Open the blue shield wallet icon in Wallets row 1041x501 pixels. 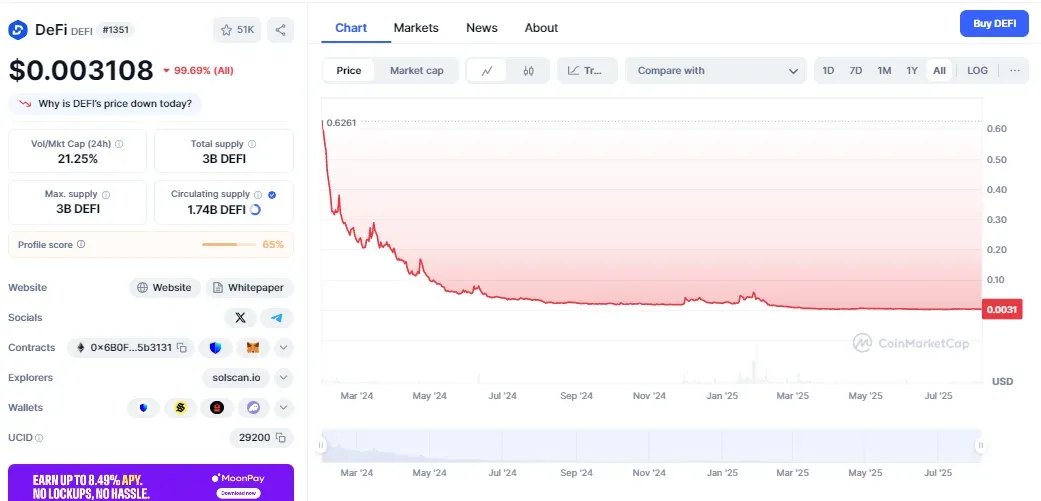pyautogui.click(x=143, y=407)
